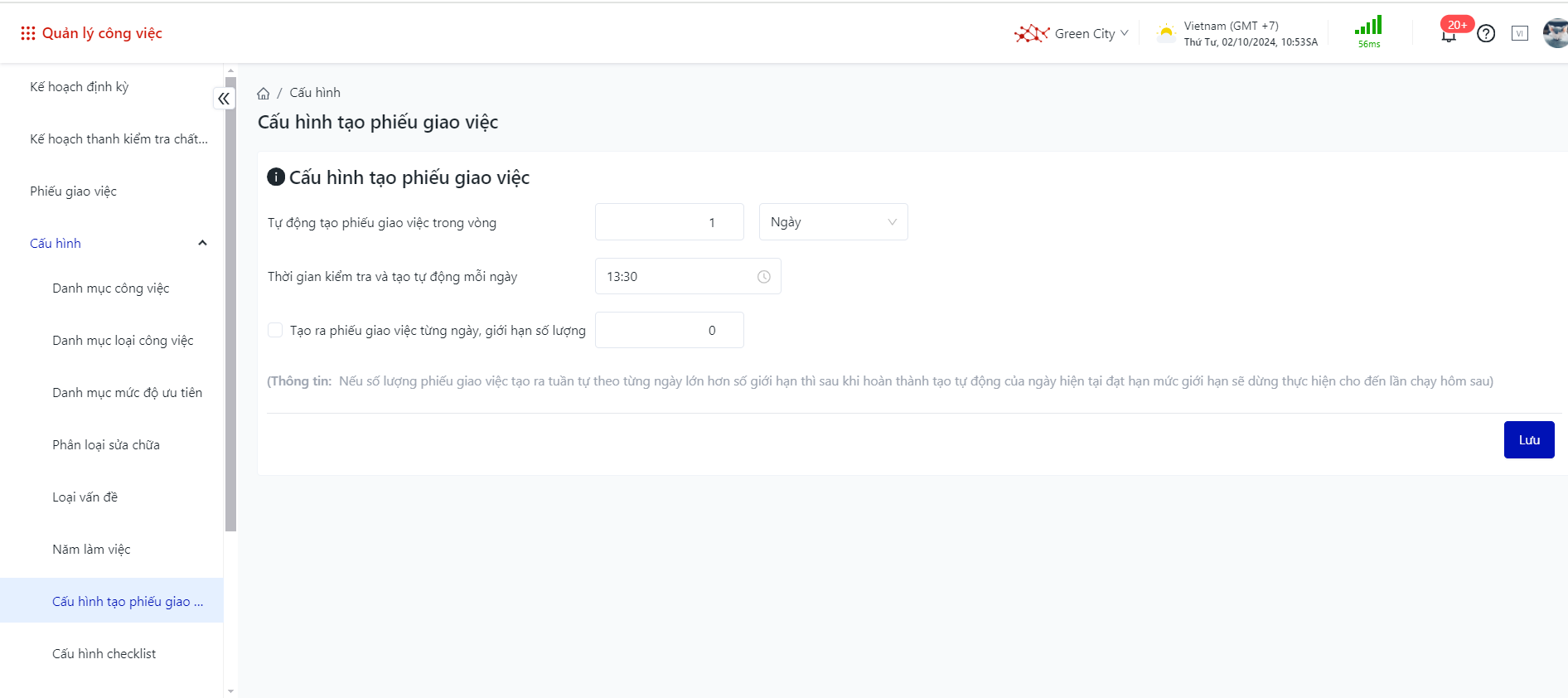The width and height of the screenshot is (1568, 698).
Task: Open Danh mục công việc submenu item
Action: (111, 288)
